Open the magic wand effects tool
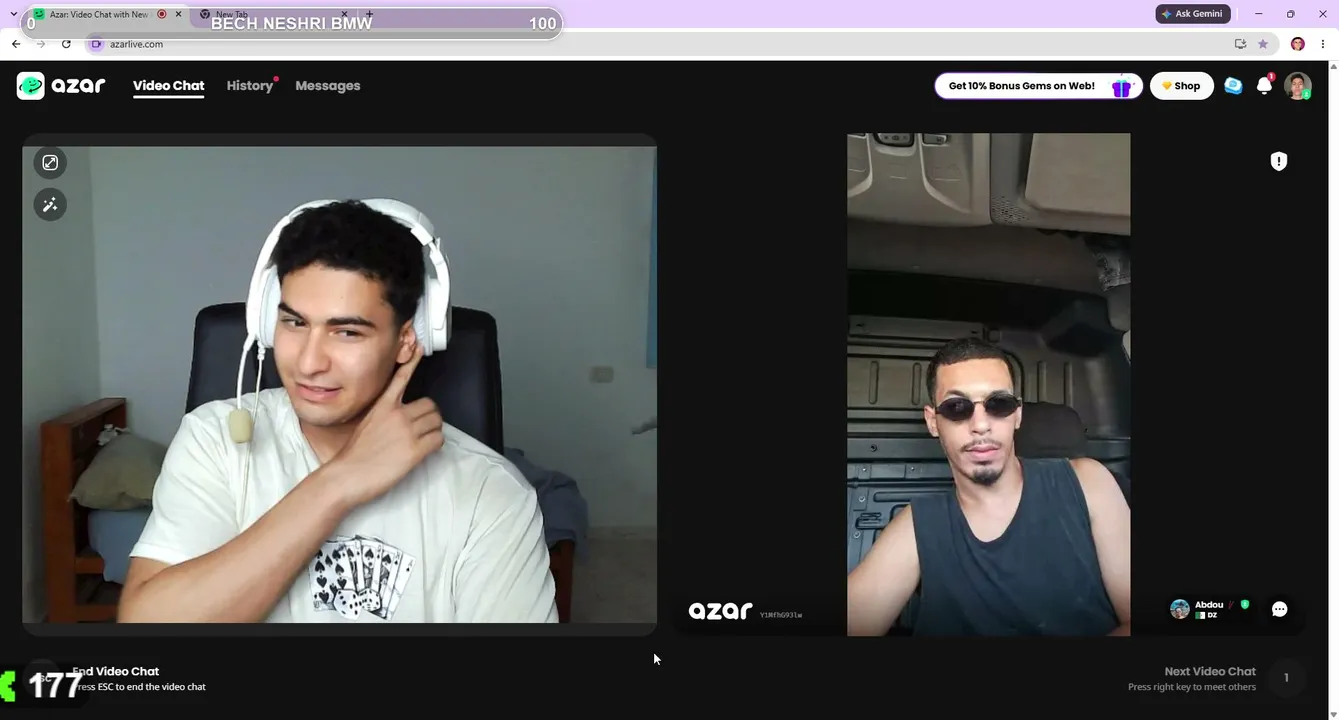This screenshot has height=720, width=1339. point(50,205)
